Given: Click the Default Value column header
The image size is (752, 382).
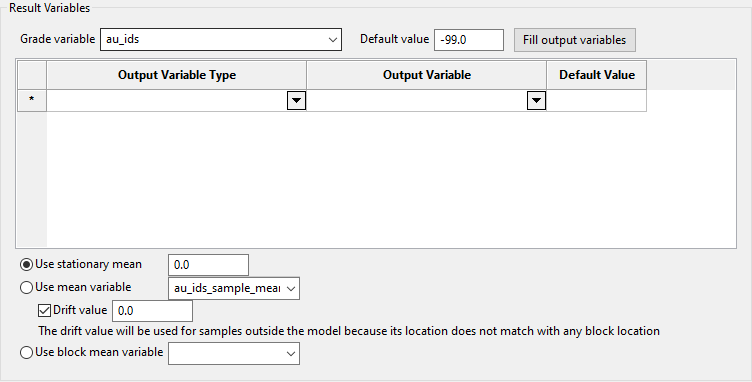Looking at the screenshot, I should point(597,75).
